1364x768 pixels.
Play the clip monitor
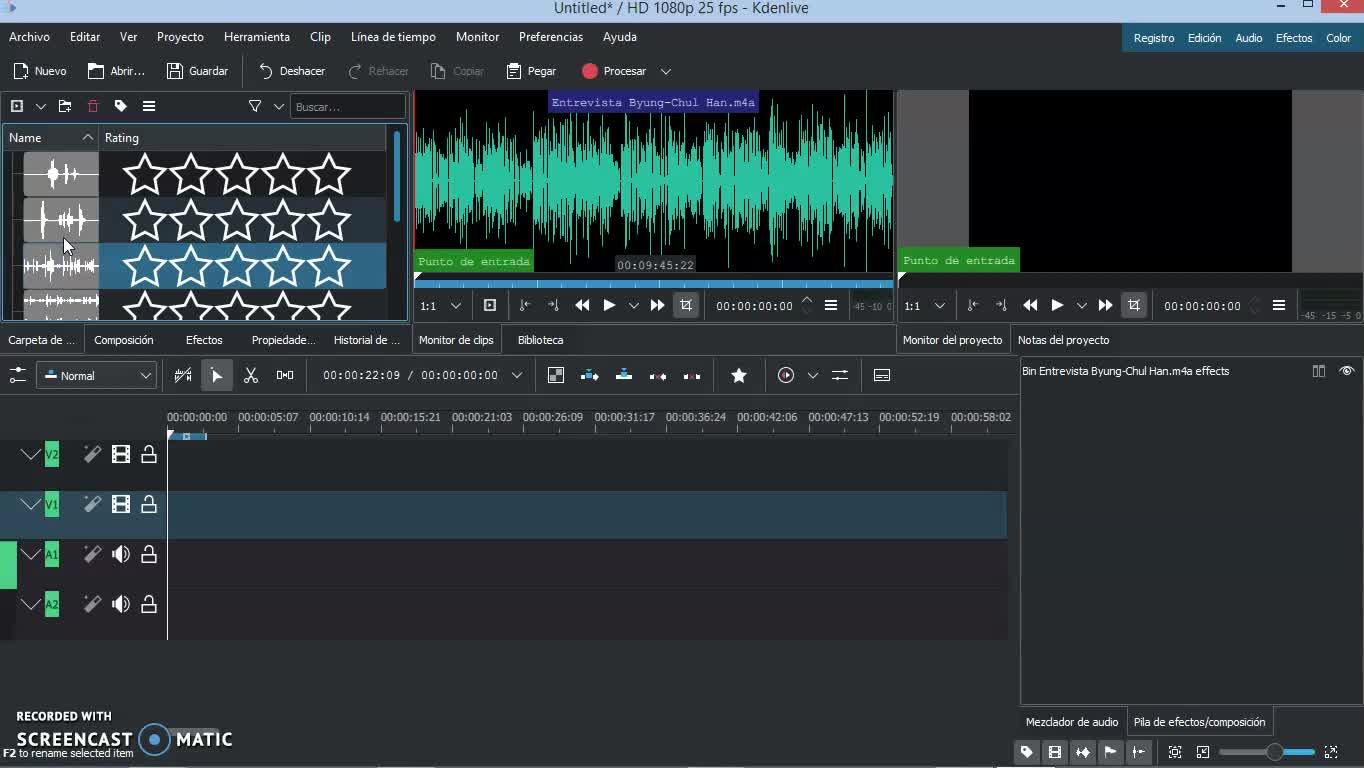(x=609, y=305)
